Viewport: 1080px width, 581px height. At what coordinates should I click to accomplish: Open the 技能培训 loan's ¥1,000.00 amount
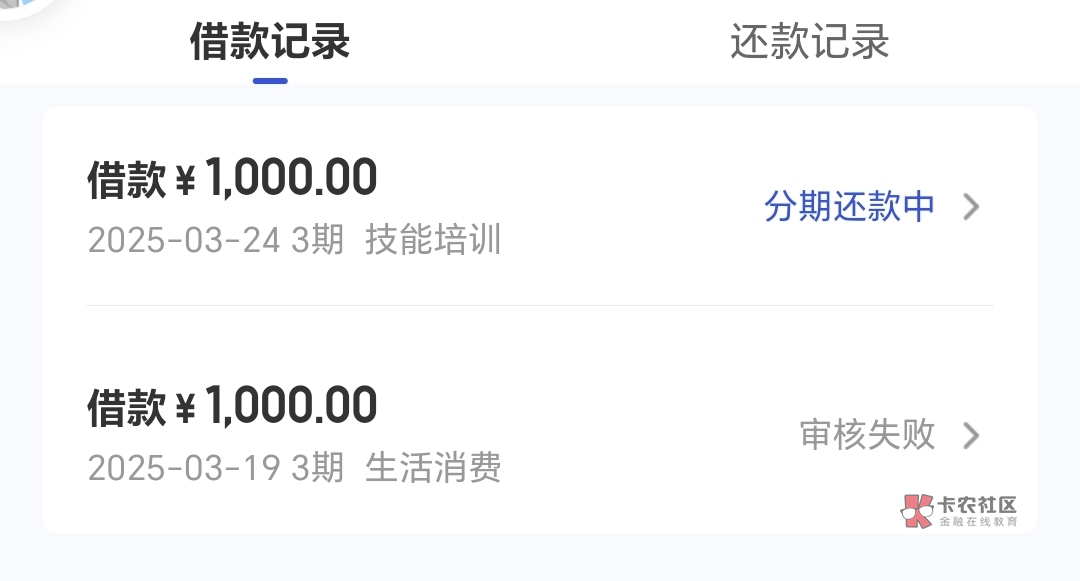[290, 178]
